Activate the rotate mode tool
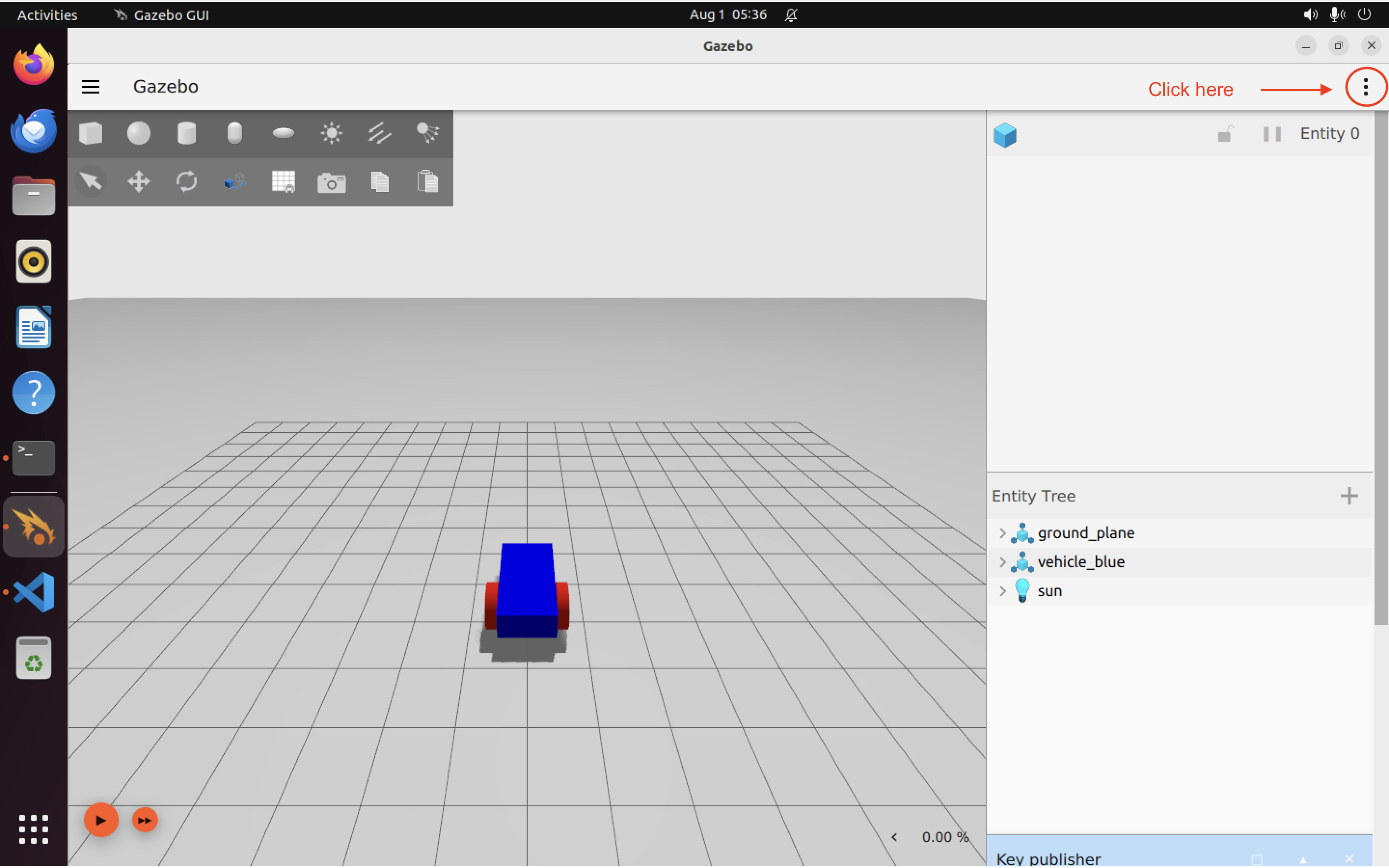This screenshot has width=1389, height=868. (x=187, y=182)
